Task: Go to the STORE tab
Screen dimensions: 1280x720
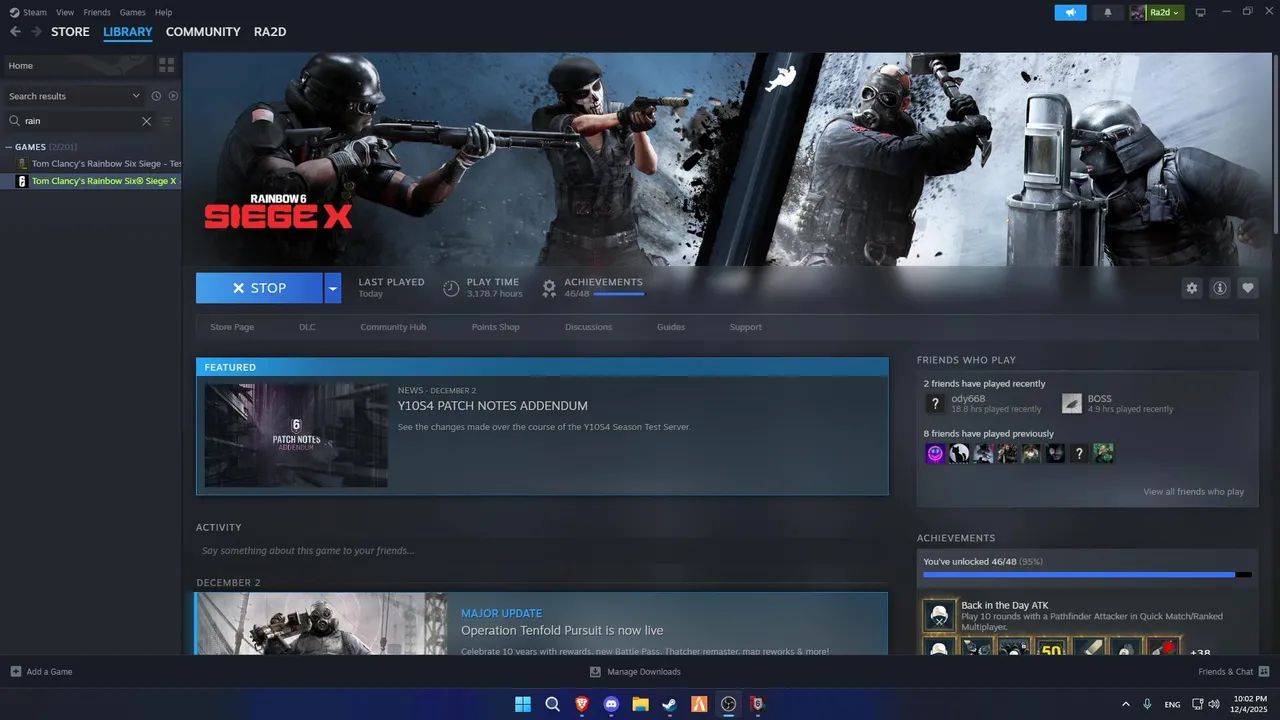Action: (x=70, y=32)
